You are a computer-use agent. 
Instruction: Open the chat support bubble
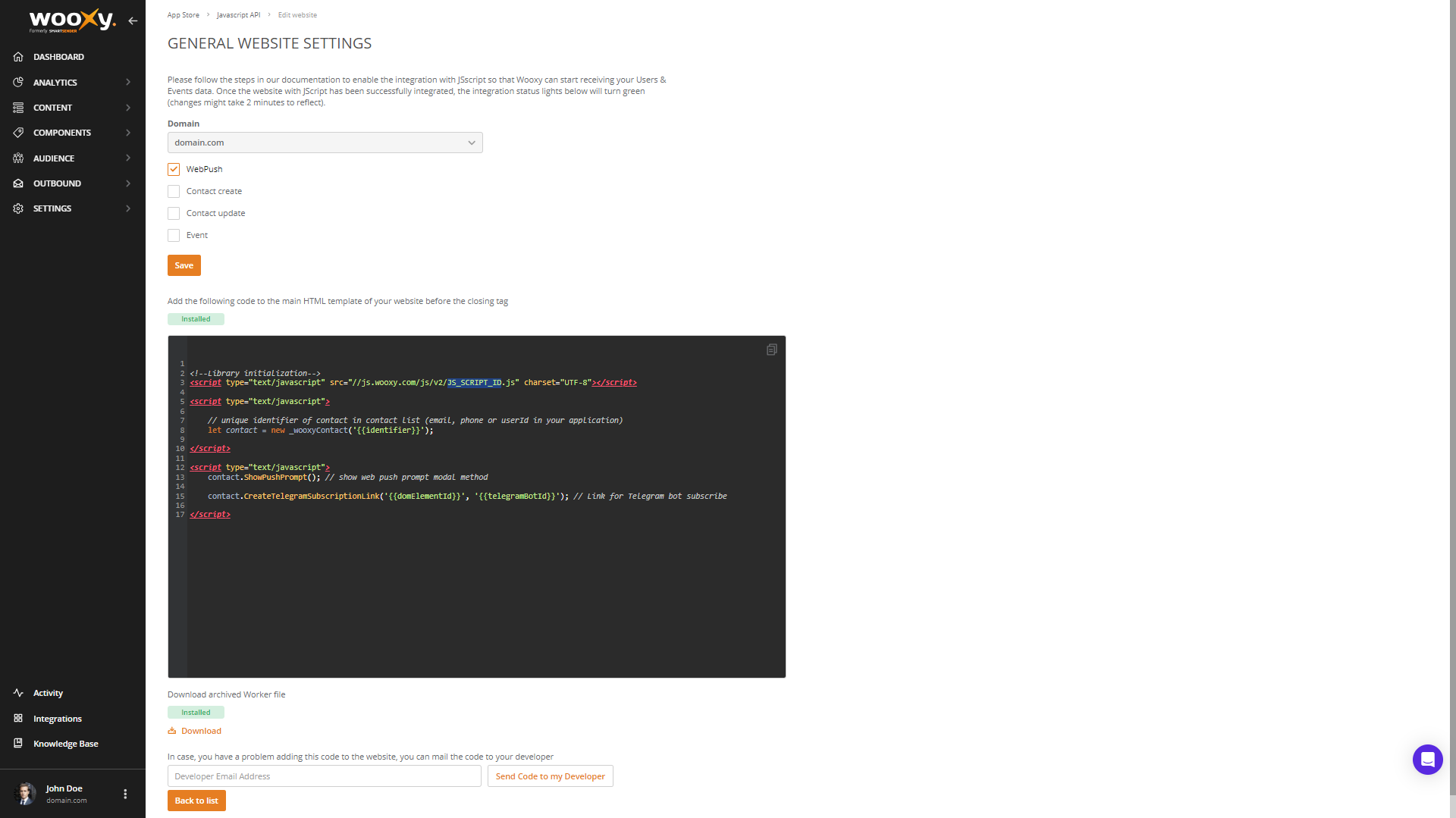click(x=1426, y=759)
